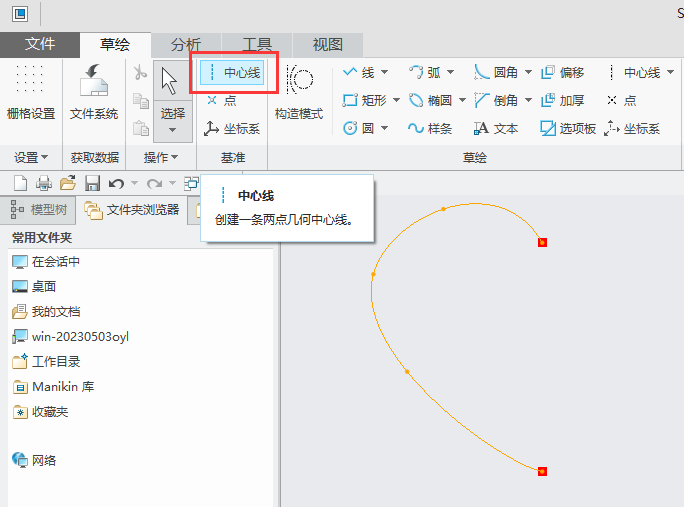This screenshot has height=507, width=684.
Task: Select sketch Coordinate System in 草绘 group
Action: [632, 128]
